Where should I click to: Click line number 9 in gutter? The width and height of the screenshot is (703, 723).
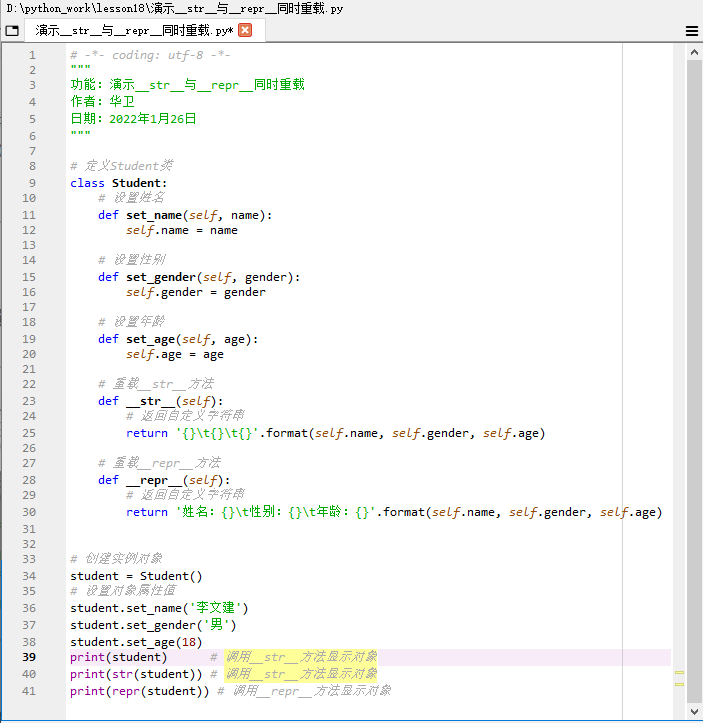pyautogui.click(x=32, y=183)
